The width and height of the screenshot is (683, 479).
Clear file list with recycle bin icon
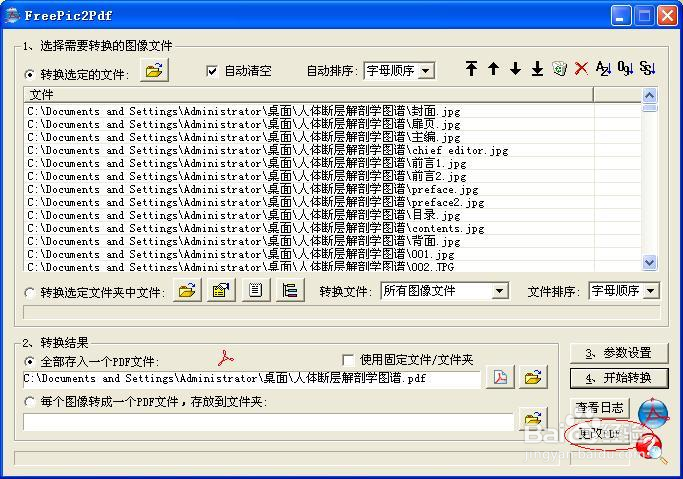point(560,69)
